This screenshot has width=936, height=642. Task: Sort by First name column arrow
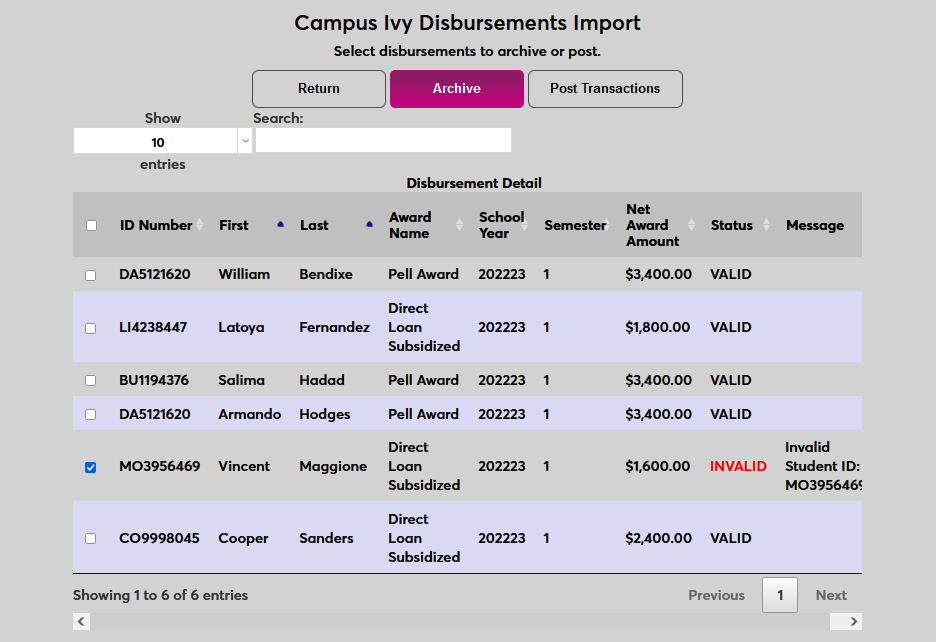[x=280, y=225]
